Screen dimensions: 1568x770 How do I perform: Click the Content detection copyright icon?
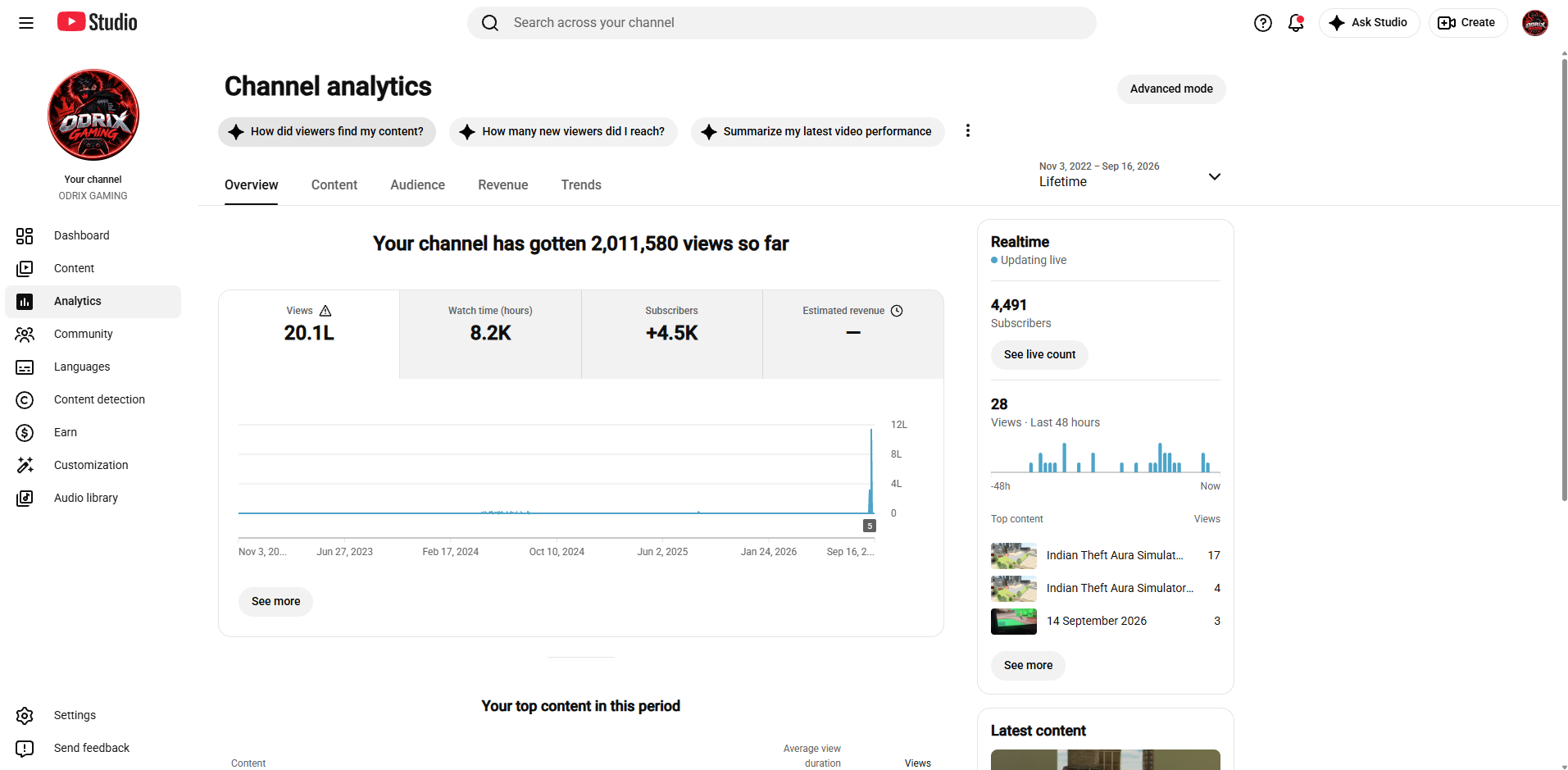point(25,400)
